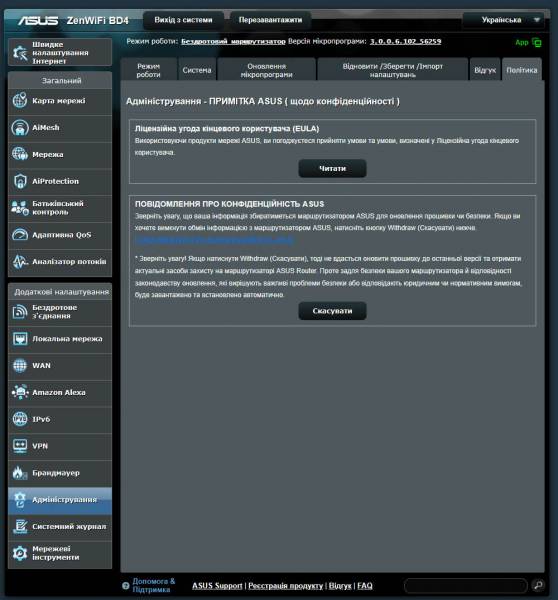Click firmware version 3.0.0.6.102_56259 link
The width and height of the screenshot is (558, 600).
click(x=405, y=41)
